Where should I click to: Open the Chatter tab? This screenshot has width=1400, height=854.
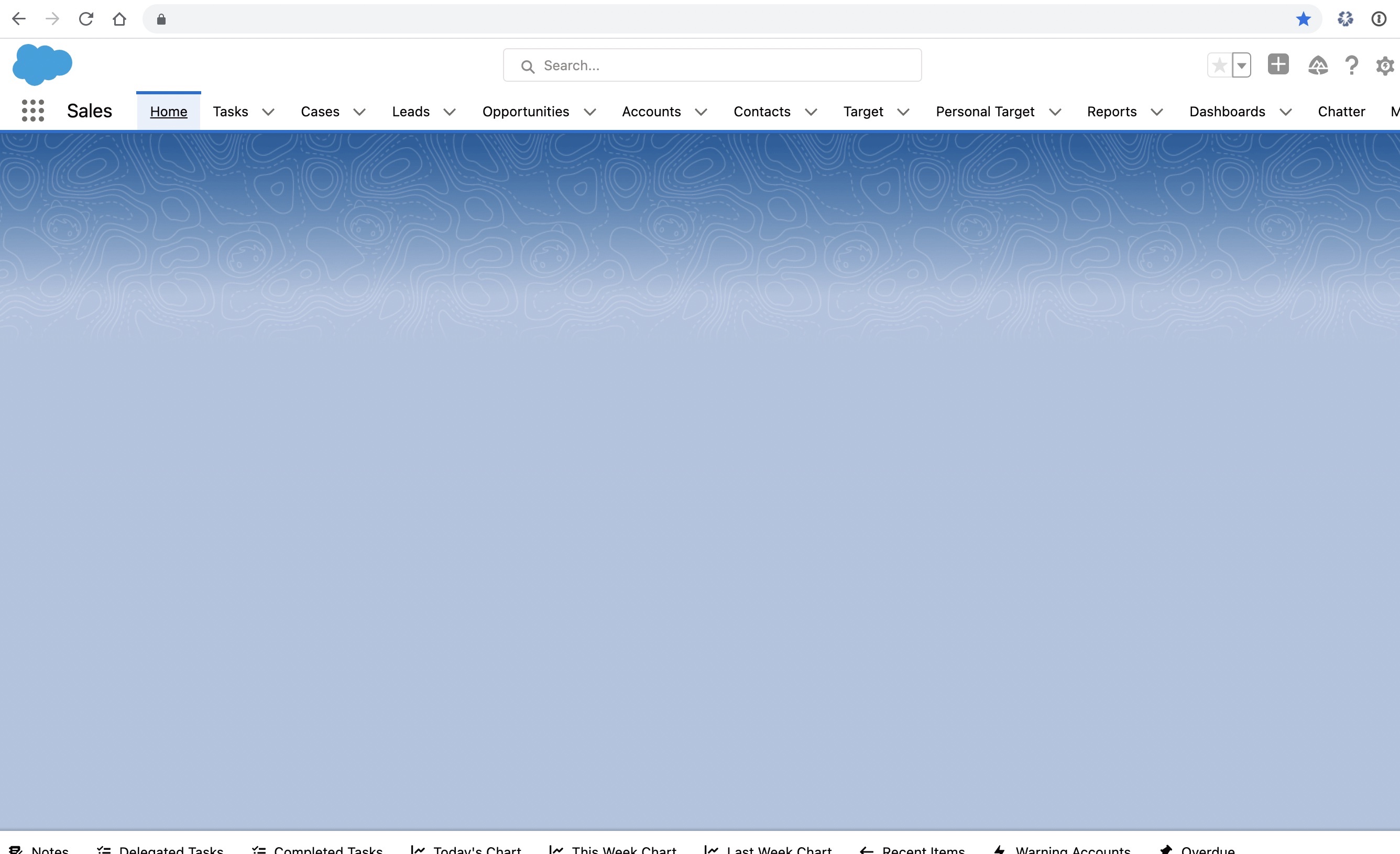pos(1341,112)
